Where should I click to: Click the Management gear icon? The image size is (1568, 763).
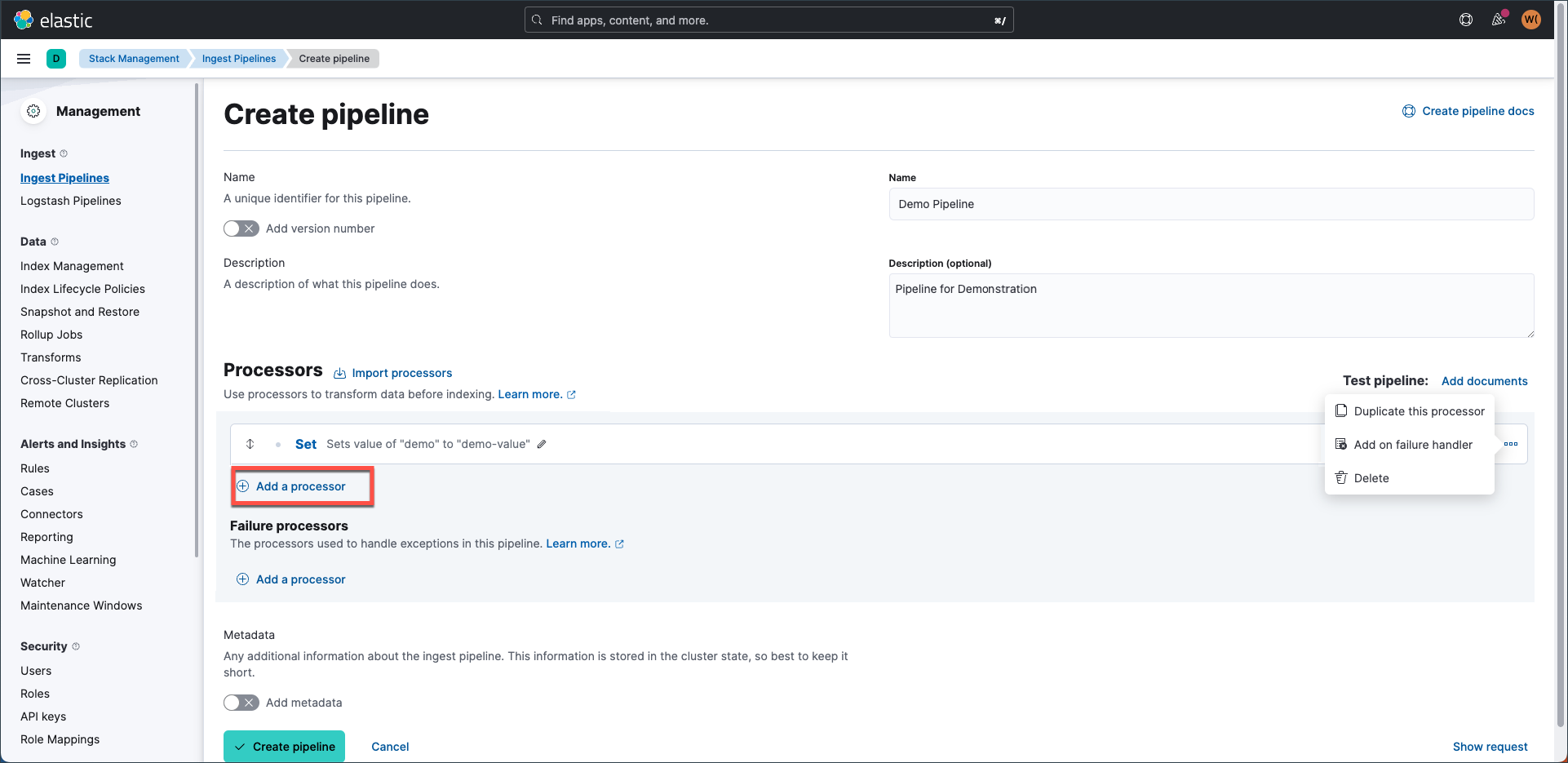coord(33,111)
